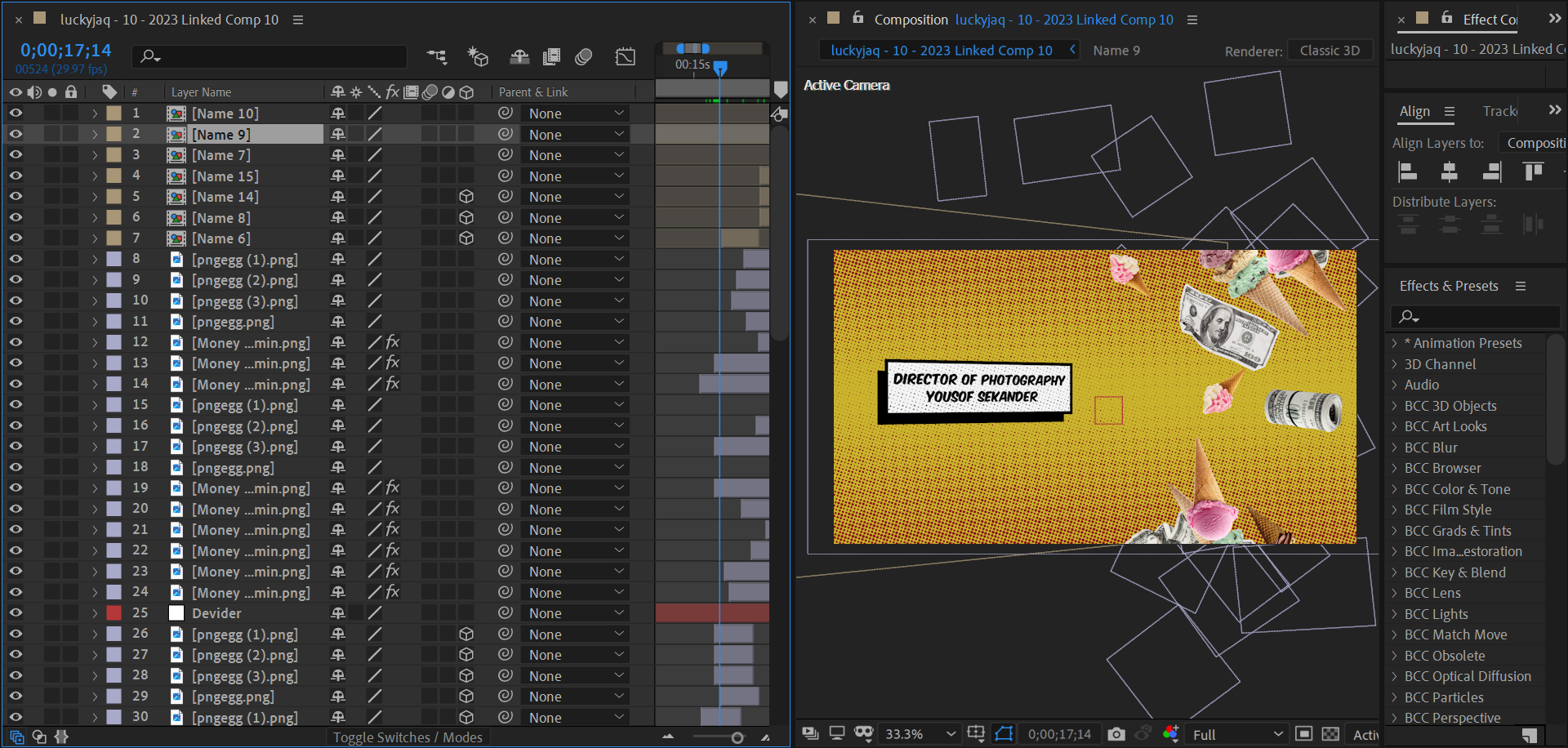Toggle the Draft 3D icon in timeline
1568x748 pixels.
click(x=478, y=56)
